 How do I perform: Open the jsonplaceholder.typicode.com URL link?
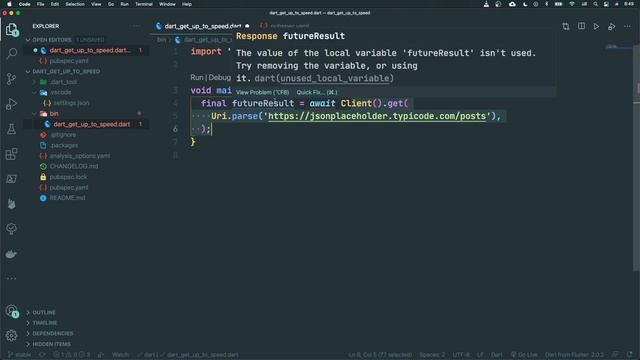pos(377,116)
